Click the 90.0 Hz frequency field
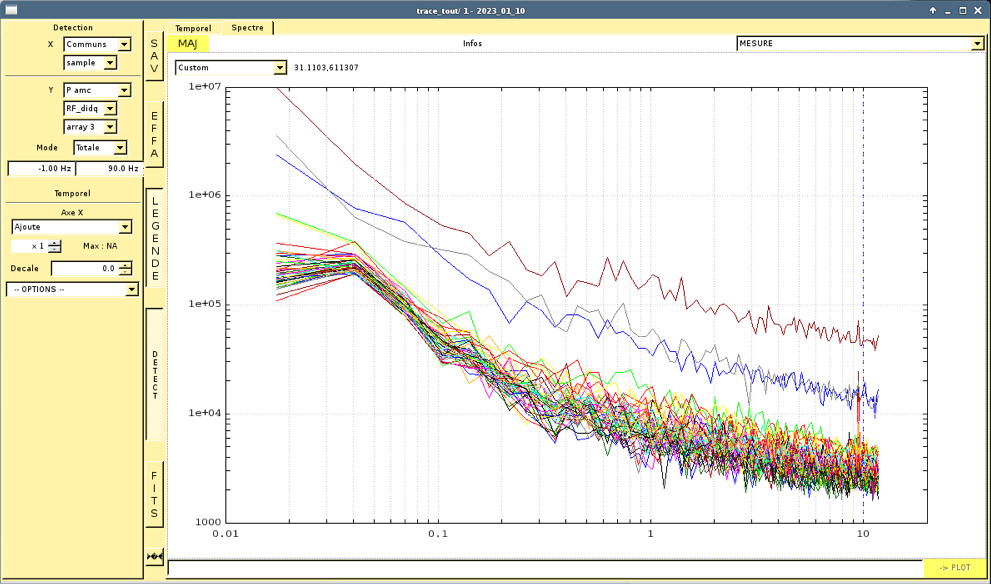Screen dimensions: 991x584 (108, 169)
